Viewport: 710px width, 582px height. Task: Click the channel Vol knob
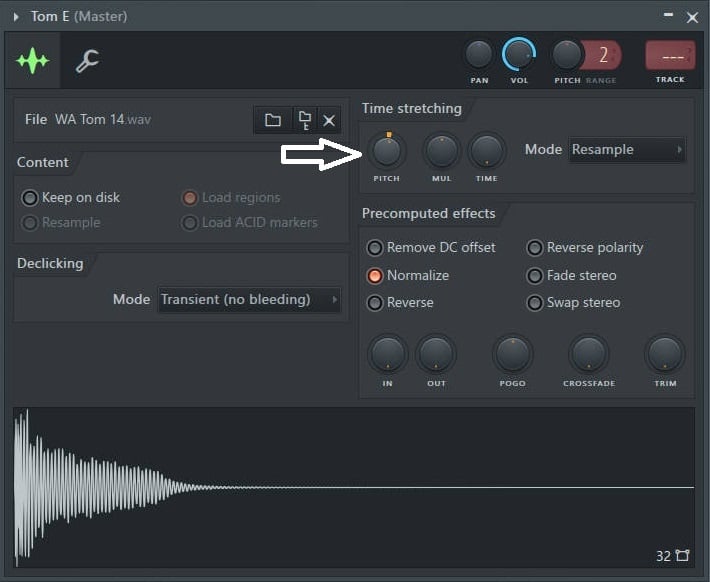pos(519,54)
